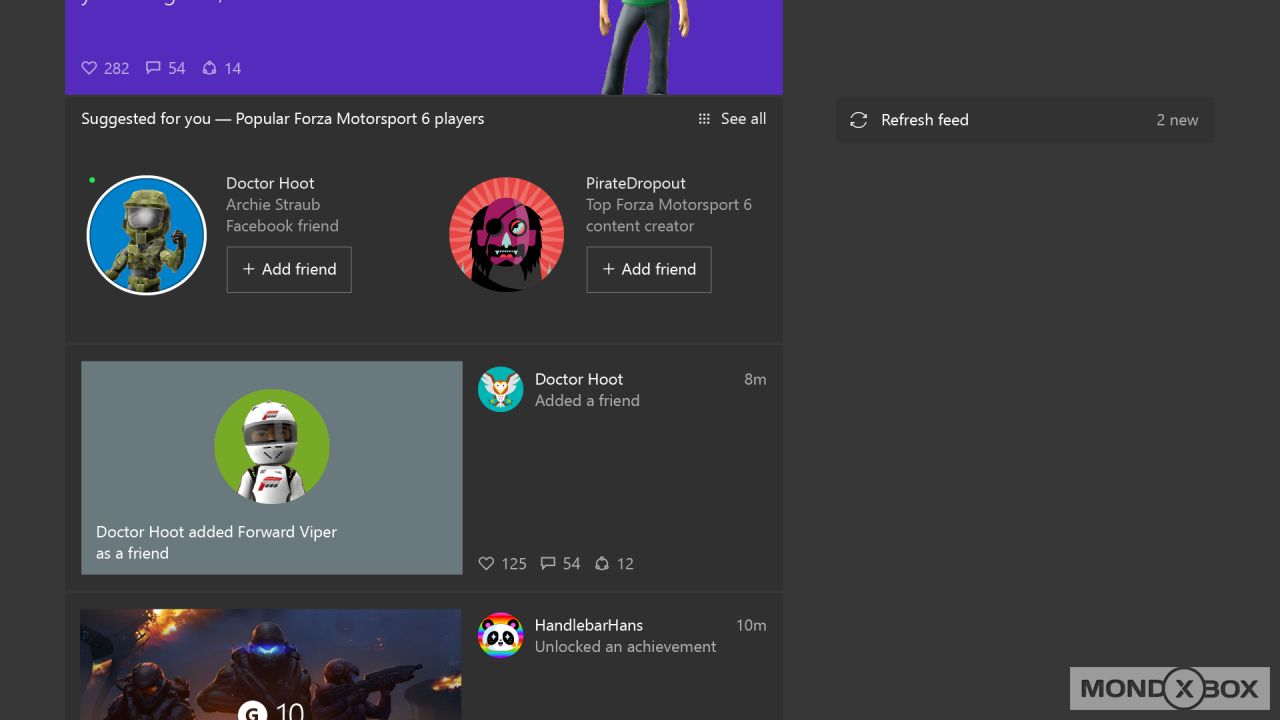This screenshot has height=720, width=1280.
Task: Open the Forward Viper friend announcement tile
Action: coord(271,467)
